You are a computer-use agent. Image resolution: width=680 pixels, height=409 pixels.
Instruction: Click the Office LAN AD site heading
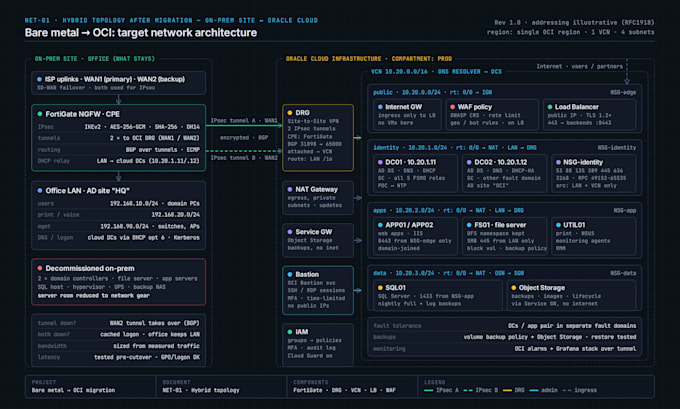tap(87, 191)
